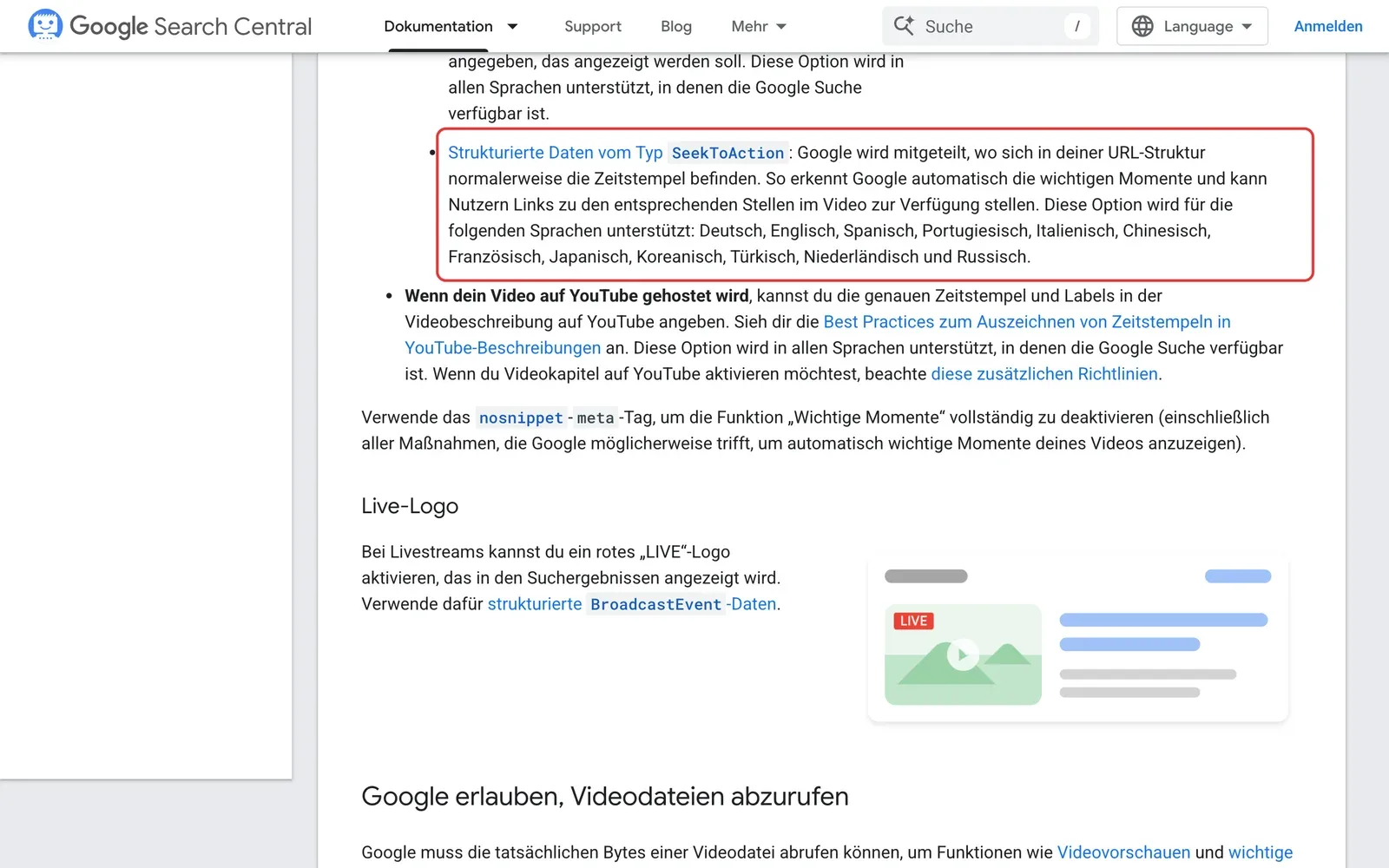1389x868 pixels.
Task: Click the globe icon in Language button
Action: (x=1142, y=26)
